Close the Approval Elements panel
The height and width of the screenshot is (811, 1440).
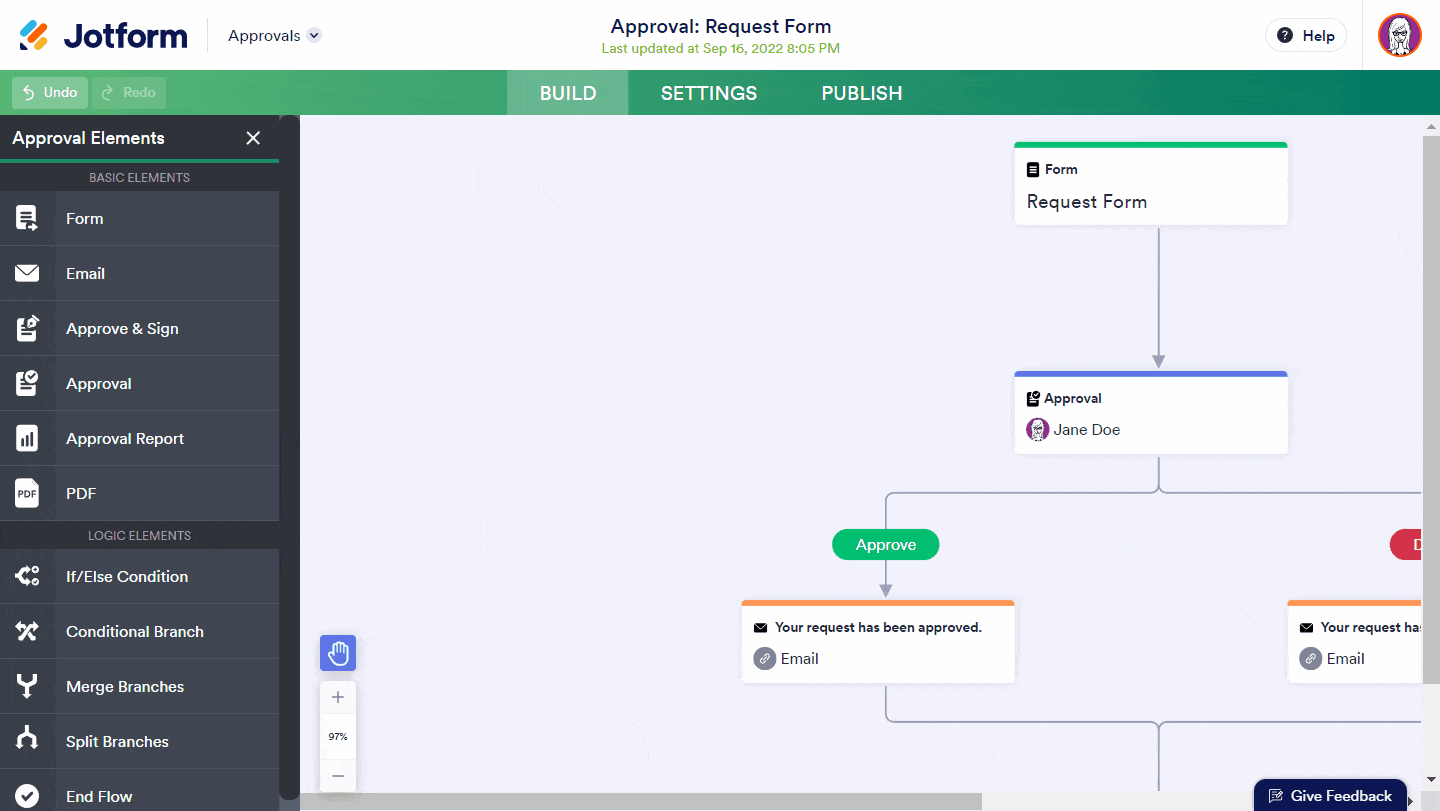253,138
